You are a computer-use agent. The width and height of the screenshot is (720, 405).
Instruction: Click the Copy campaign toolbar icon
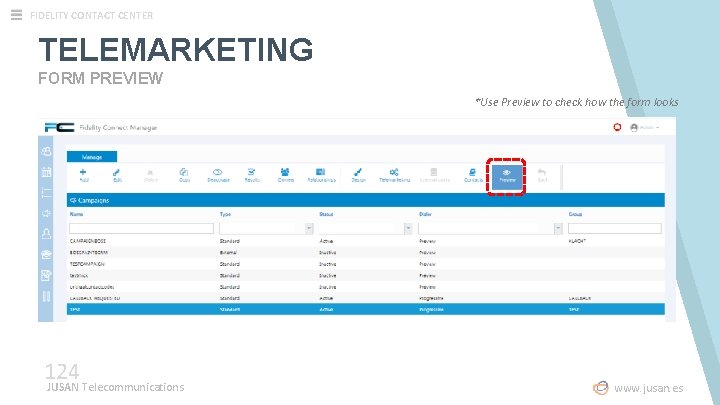click(184, 175)
